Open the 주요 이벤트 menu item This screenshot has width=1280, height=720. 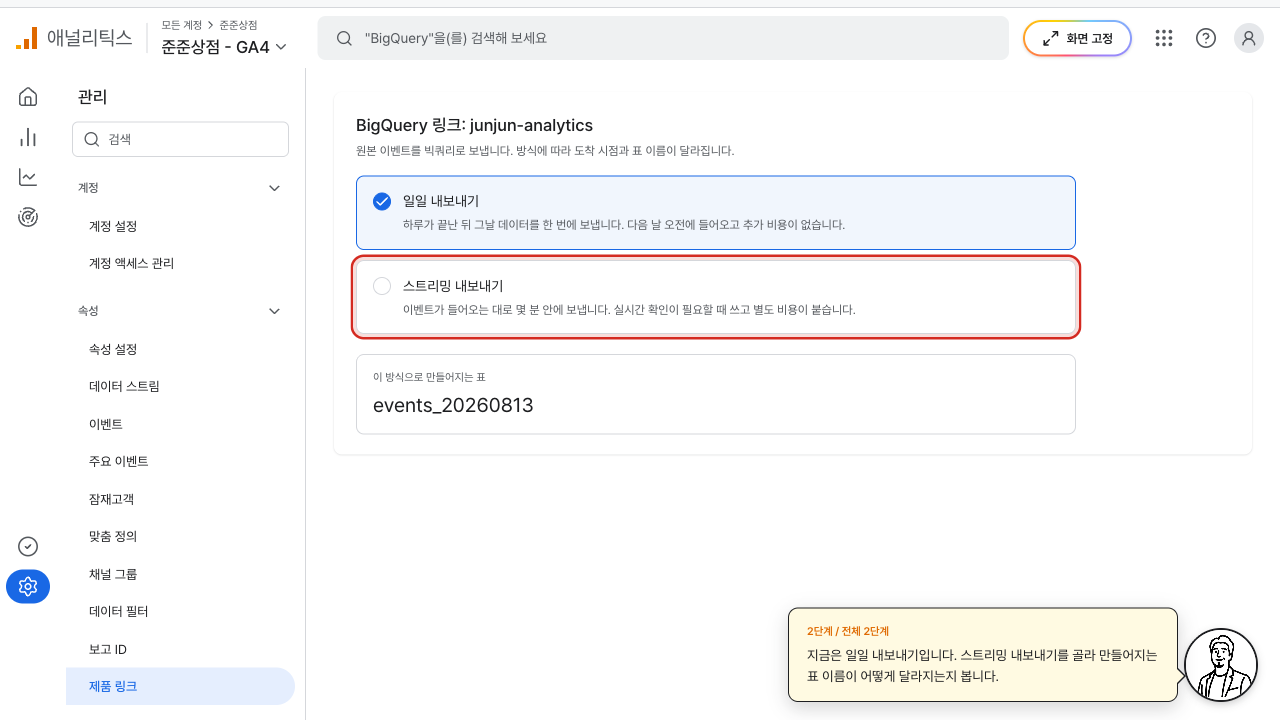pyautogui.click(x=180, y=461)
